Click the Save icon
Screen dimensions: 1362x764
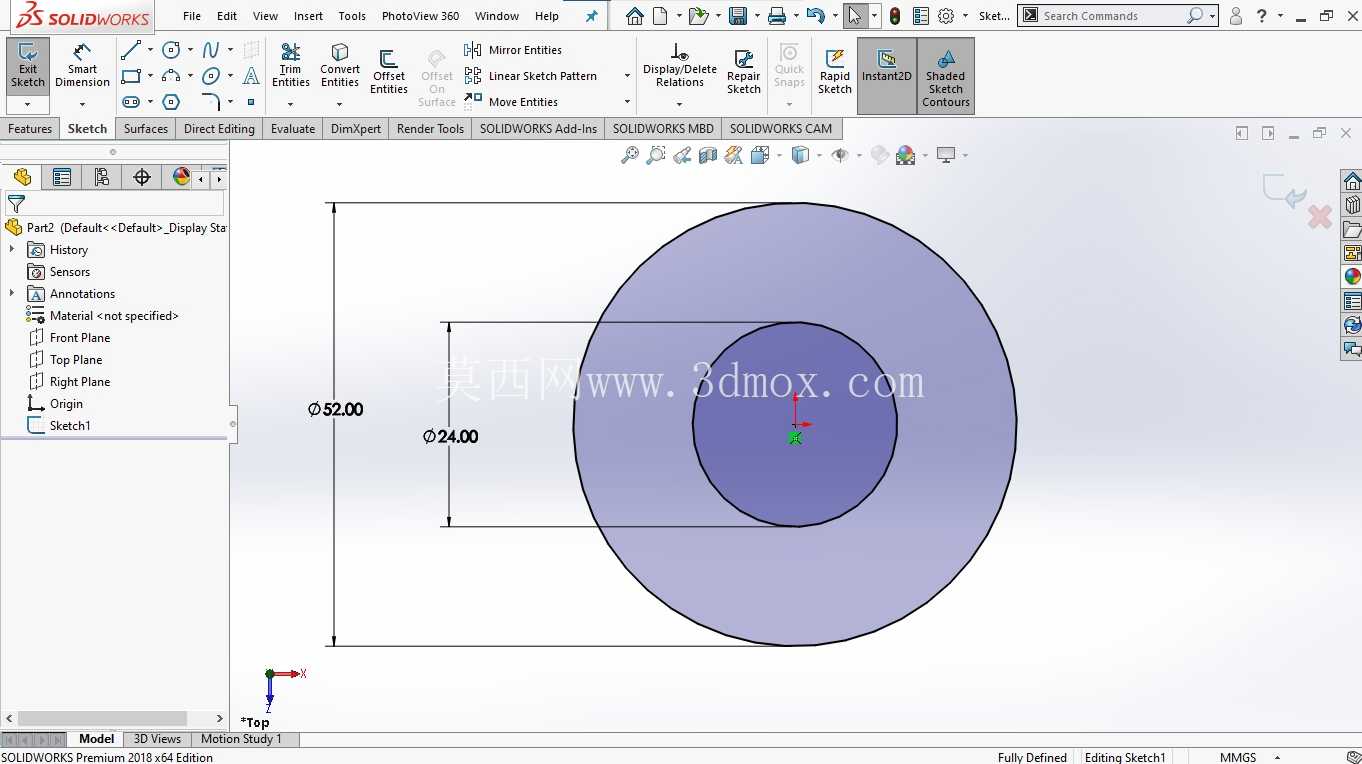(738, 16)
